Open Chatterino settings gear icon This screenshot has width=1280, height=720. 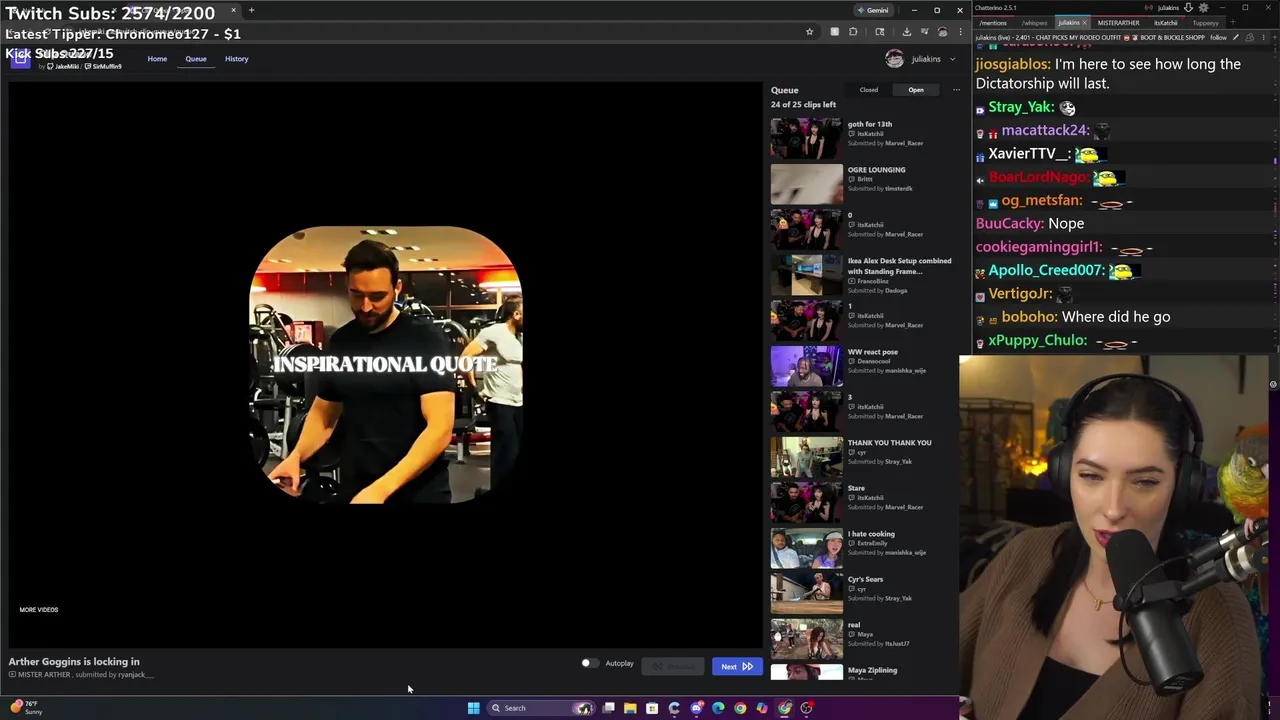click(x=1203, y=7)
